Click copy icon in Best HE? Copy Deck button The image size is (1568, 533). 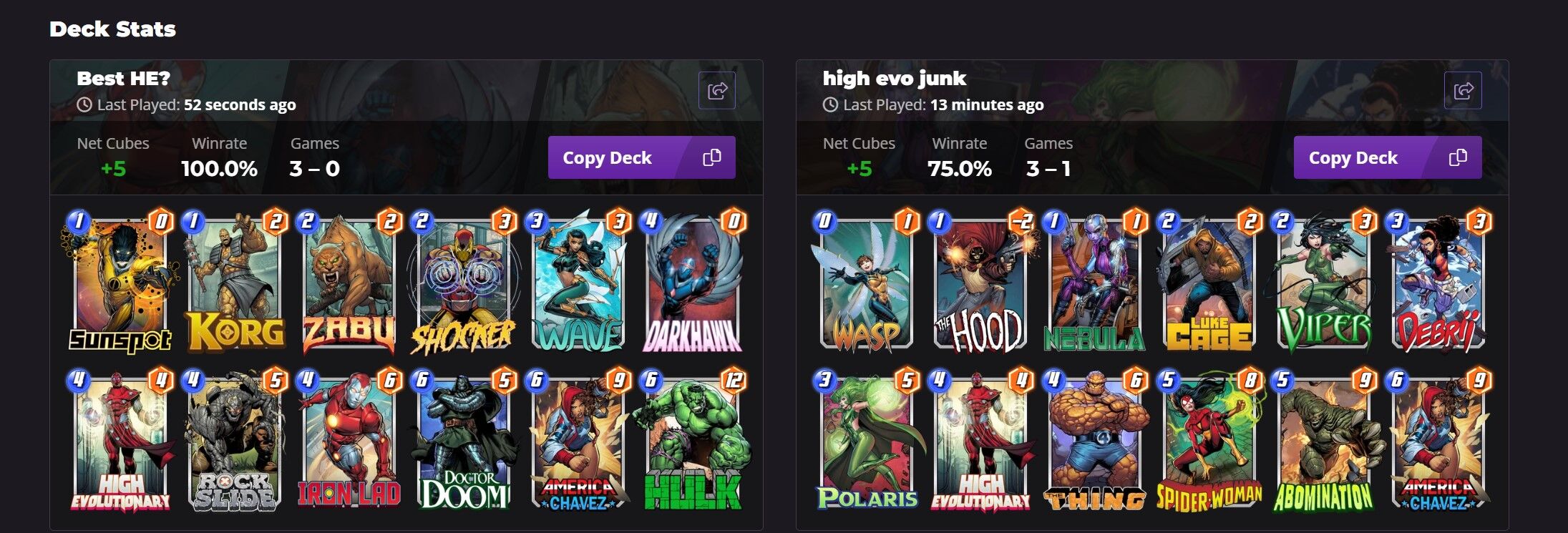click(x=711, y=157)
